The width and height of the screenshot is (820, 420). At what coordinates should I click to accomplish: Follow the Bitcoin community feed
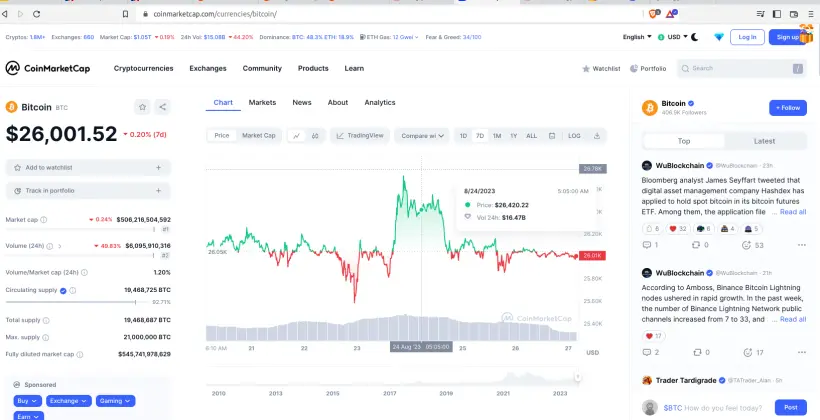coord(788,108)
